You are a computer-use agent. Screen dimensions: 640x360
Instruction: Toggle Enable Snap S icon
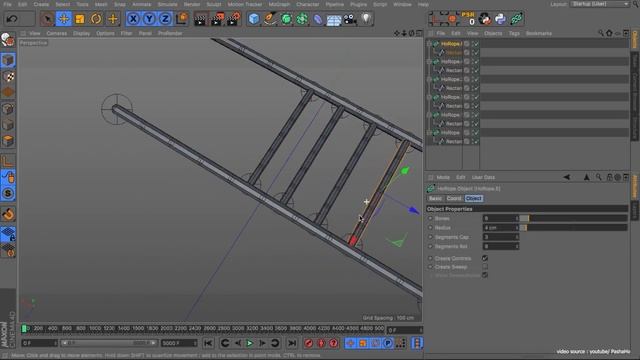click(x=8, y=193)
